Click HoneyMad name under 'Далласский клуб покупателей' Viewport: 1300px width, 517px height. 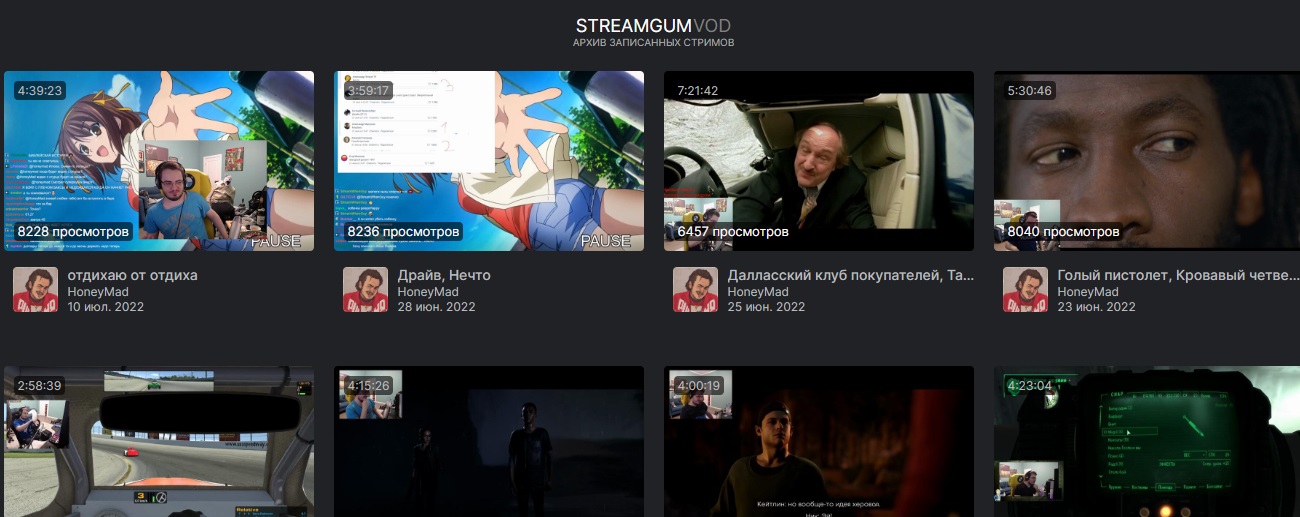pos(758,292)
